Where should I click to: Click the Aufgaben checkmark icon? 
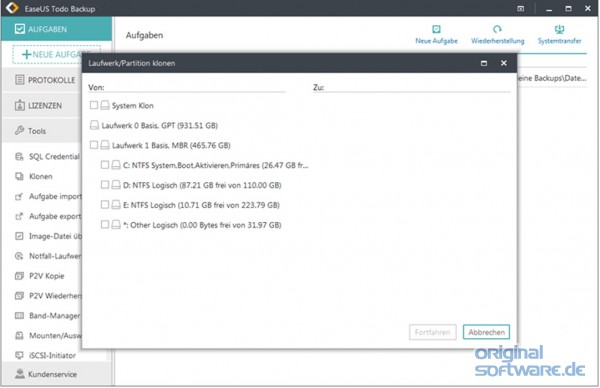click(20, 29)
